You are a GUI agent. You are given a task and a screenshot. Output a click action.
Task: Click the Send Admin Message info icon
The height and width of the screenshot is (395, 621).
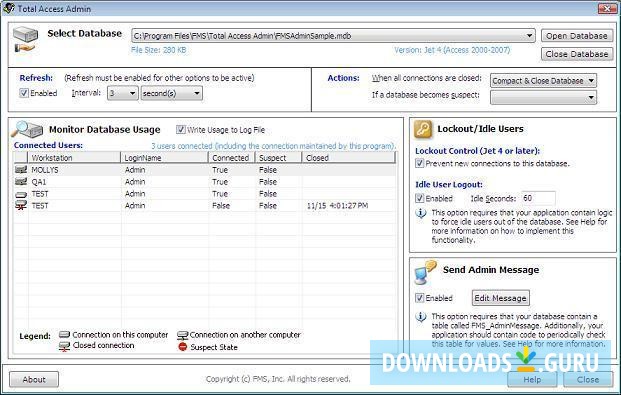pos(421,317)
